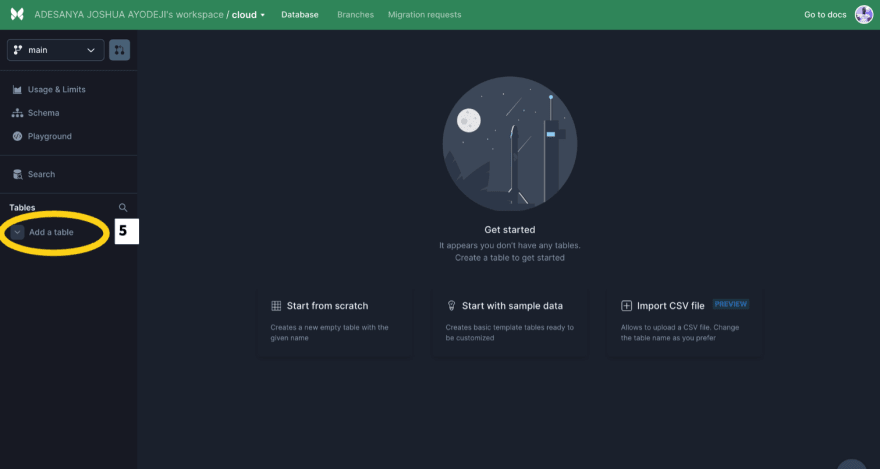Click the Xata butterfly logo
880x469 pixels.
15,15
